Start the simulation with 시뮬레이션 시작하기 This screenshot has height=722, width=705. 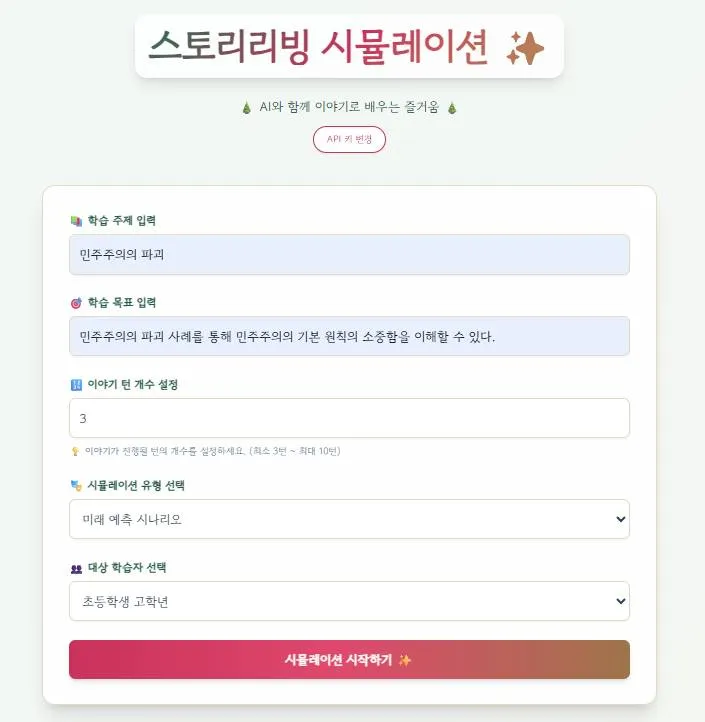(349, 660)
